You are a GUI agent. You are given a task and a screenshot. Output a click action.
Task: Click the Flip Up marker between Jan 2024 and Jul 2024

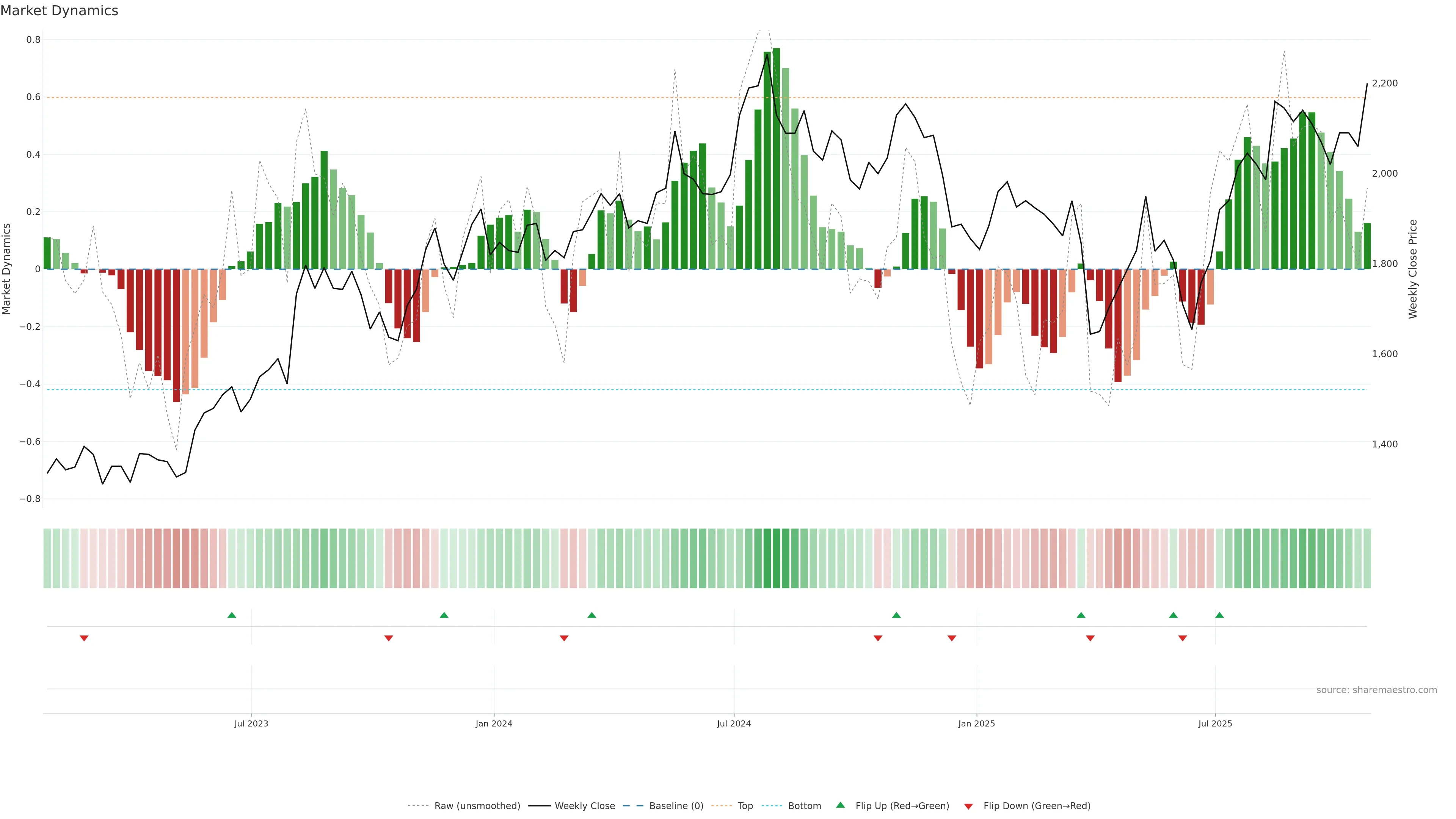(592, 615)
